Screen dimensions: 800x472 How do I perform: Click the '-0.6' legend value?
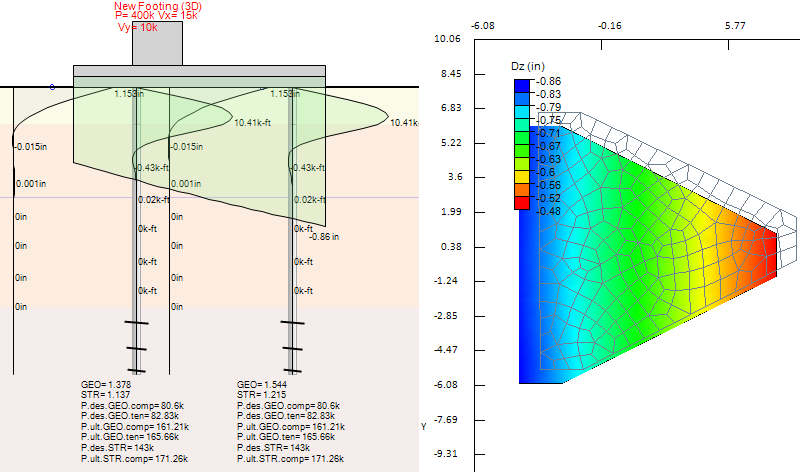tap(545, 172)
